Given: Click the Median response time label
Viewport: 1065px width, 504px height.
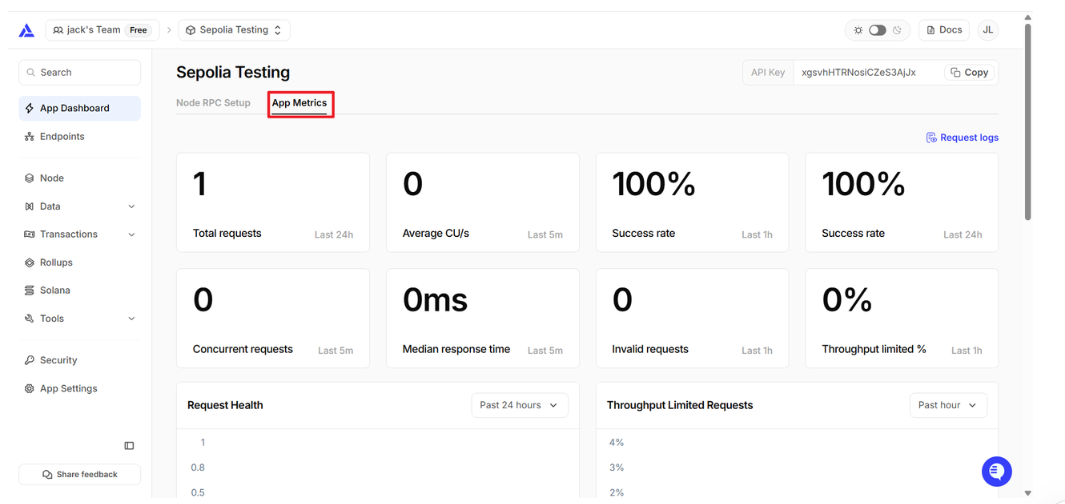Looking at the screenshot, I should (456, 349).
